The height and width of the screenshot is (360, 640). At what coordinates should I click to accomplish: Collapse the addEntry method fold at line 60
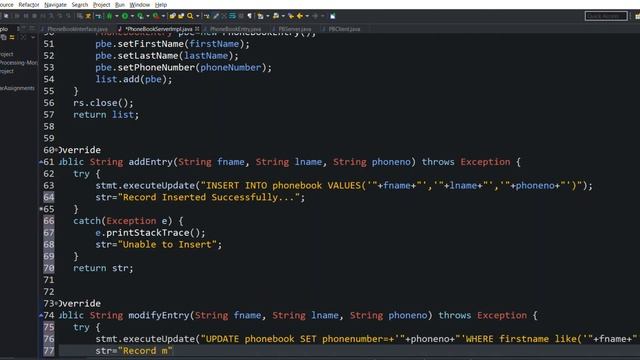(x=56, y=150)
